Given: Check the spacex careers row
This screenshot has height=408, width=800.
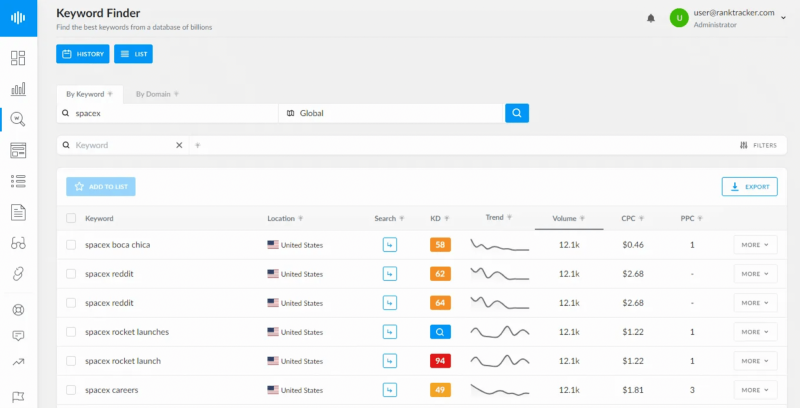Looking at the screenshot, I should click(71, 390).
